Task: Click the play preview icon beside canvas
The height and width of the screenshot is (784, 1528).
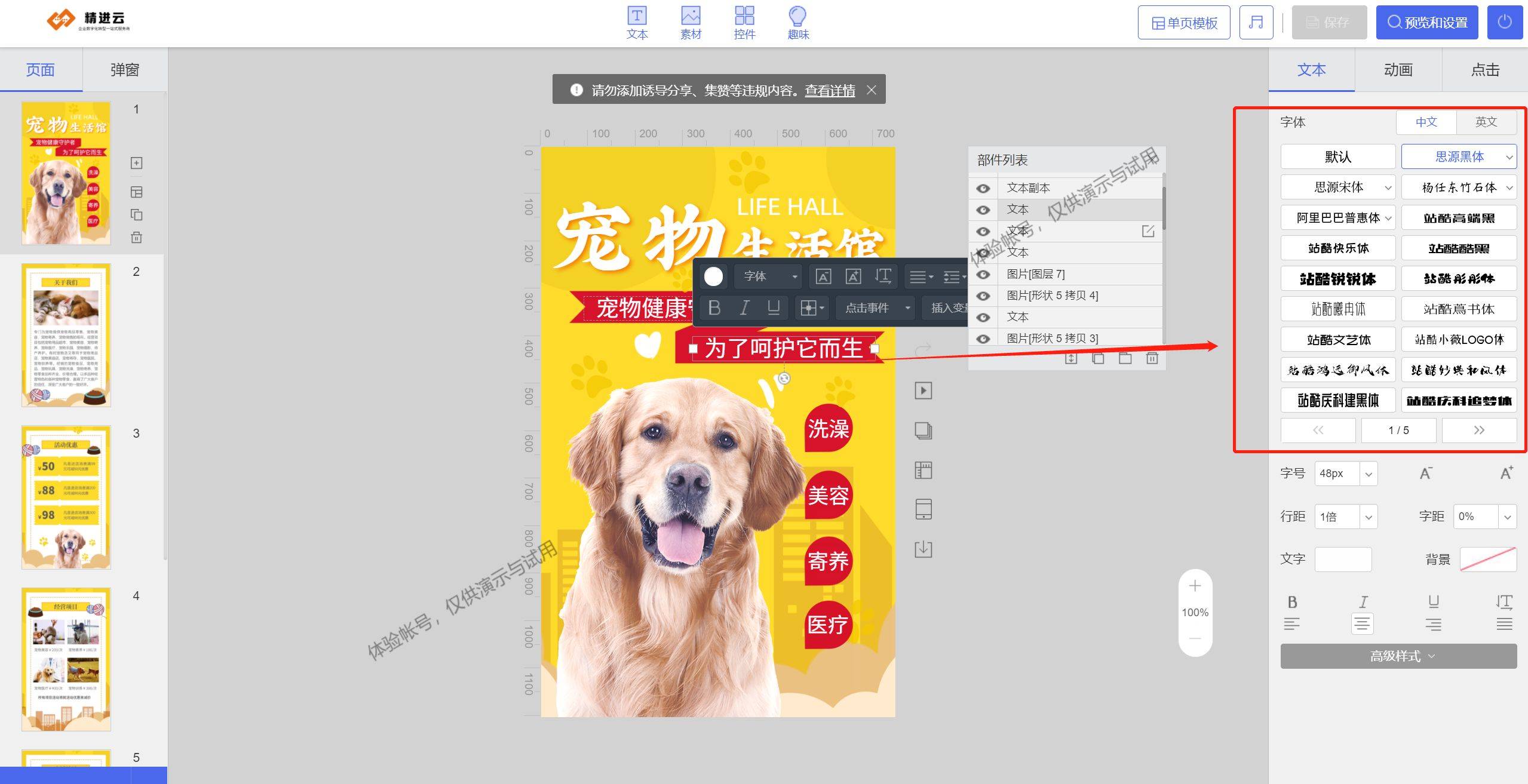Action: [923, 391]
